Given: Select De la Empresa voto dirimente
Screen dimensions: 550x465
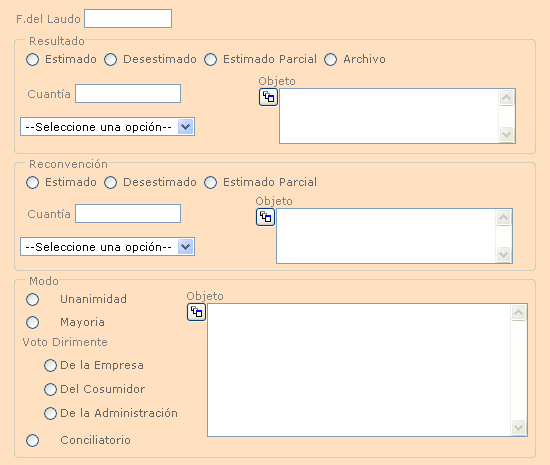Looking at the screenshot, I should [x=50, y=365].
